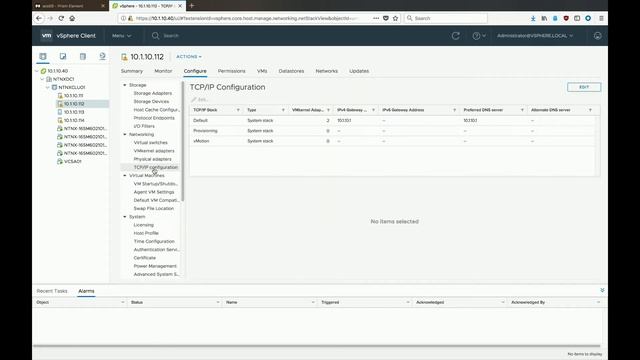Open the help question-mark menu

tap(479, 36)
